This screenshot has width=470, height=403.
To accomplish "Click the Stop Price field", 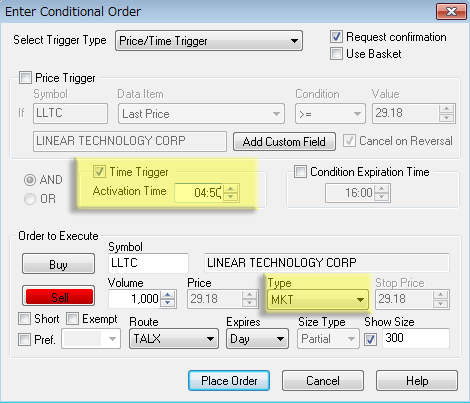I will pos(404,299).
